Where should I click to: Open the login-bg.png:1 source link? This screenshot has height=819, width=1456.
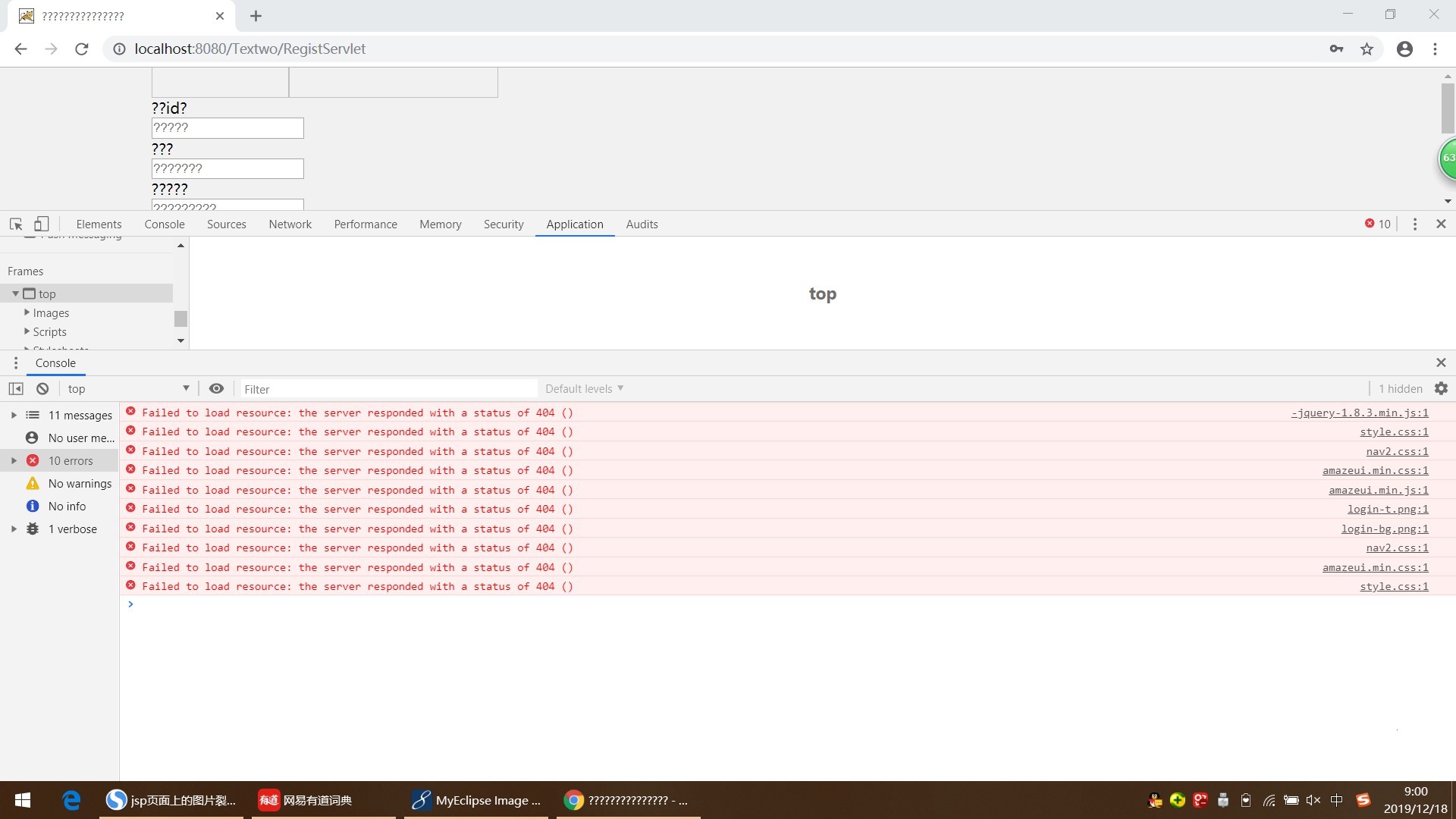pos(1384,529)
